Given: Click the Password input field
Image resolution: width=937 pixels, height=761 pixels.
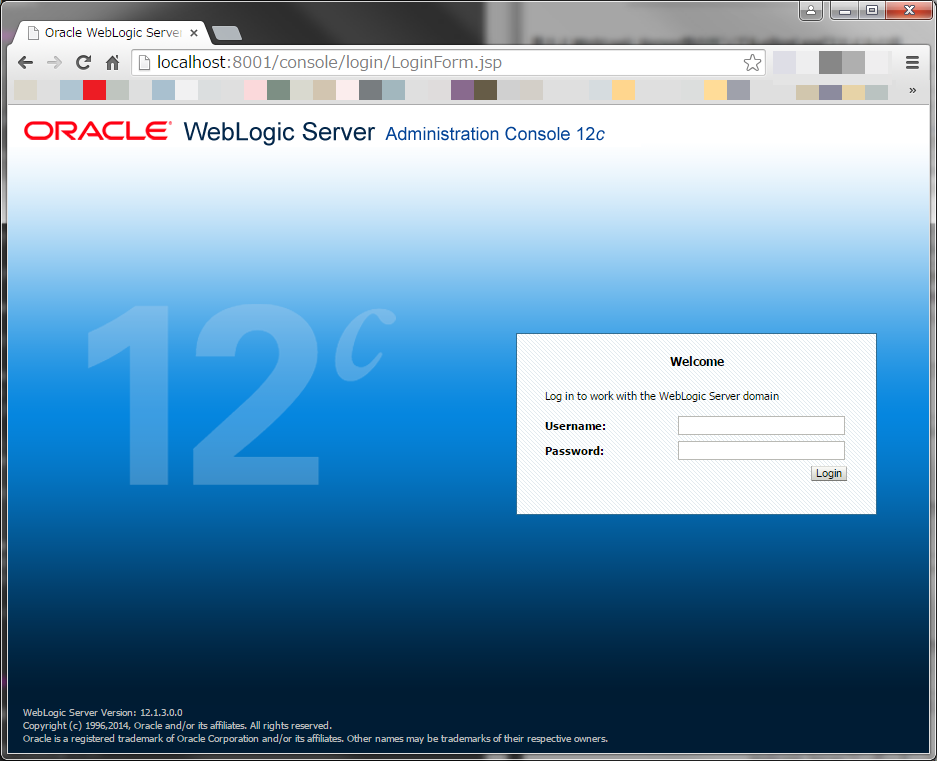Looking at the screenshot, I should point(761,450).
